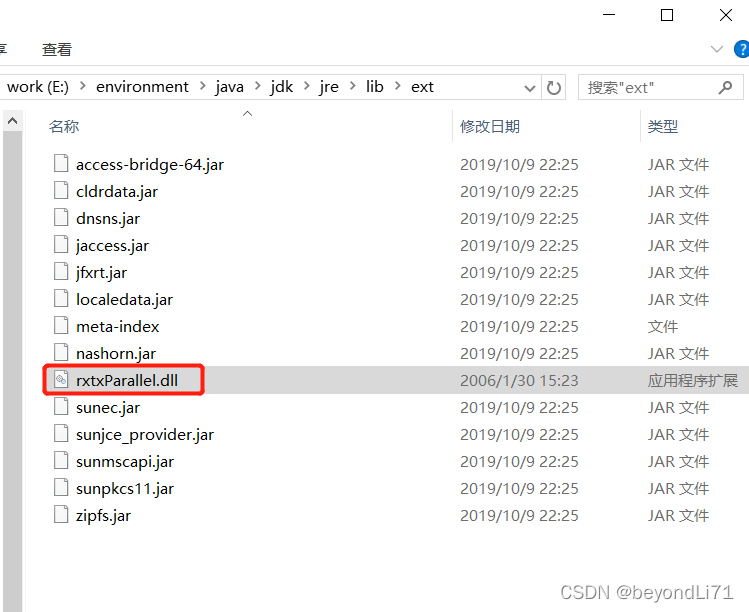The width and height of the screenshot is (749, 612).
Task: Expand the chevron after java breadcrumb
Action: coord(257,86)
